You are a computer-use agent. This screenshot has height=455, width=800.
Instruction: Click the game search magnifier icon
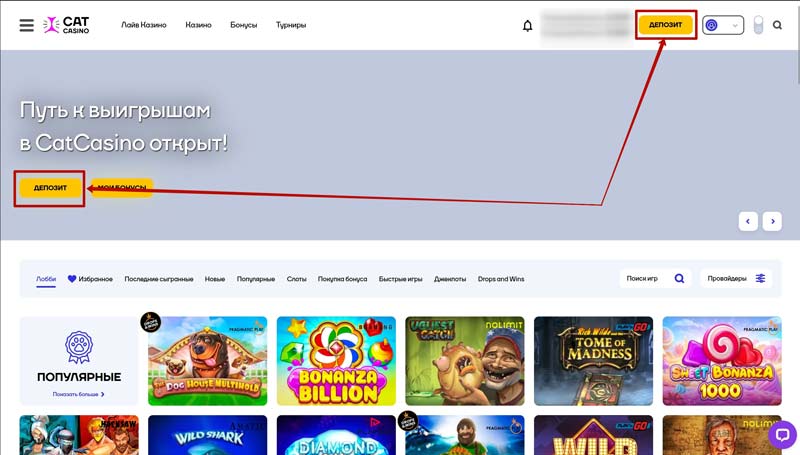[x=679, y=279]
